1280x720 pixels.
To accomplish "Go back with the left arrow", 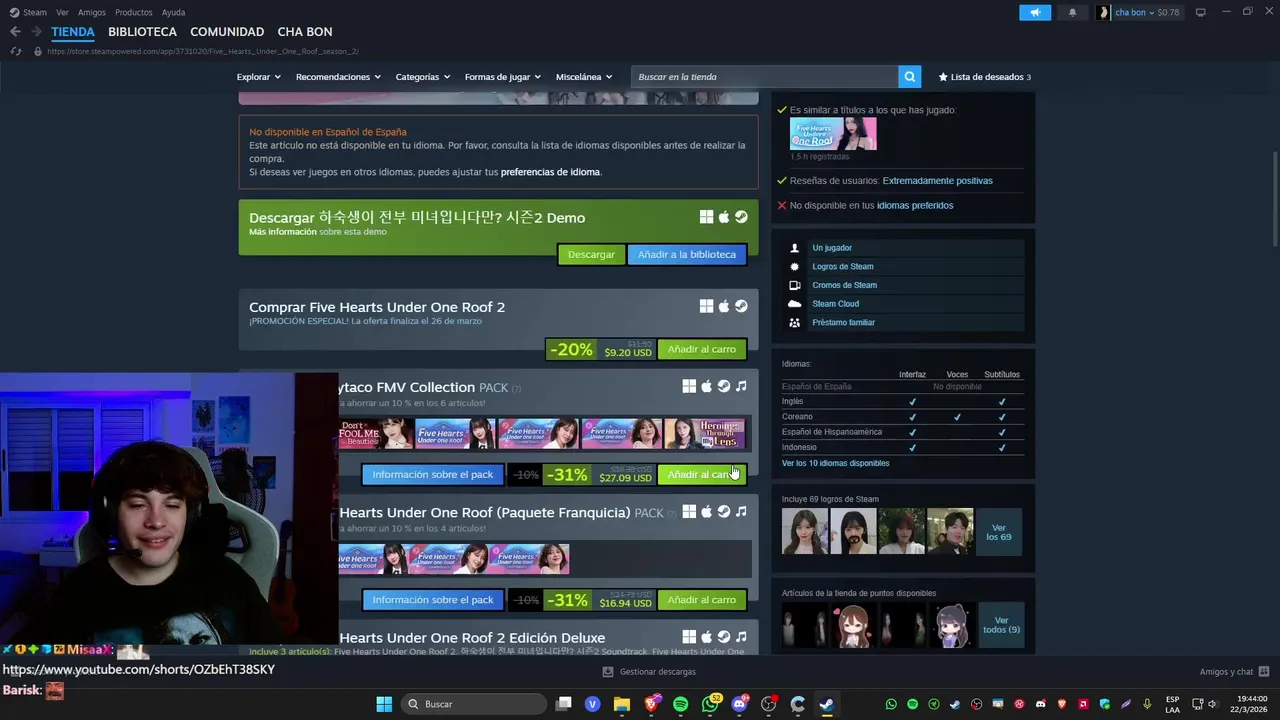I will click(15, 32).
